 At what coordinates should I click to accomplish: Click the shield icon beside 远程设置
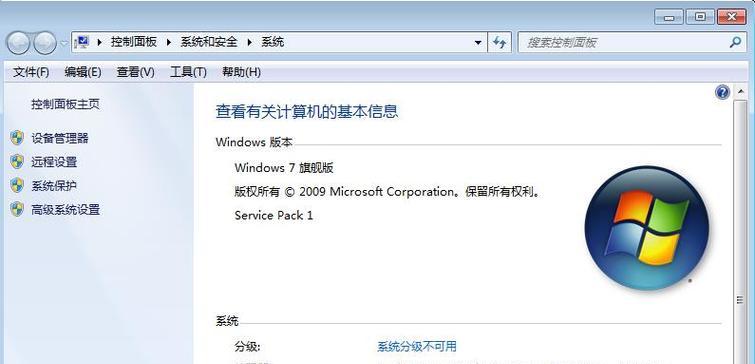(x=17, y=162)
